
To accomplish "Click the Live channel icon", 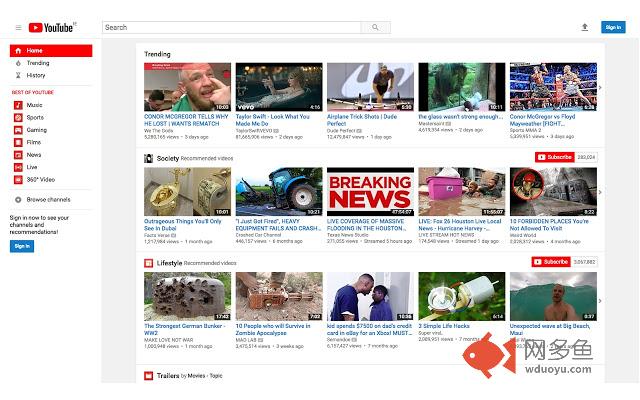I will pos(18,167).
